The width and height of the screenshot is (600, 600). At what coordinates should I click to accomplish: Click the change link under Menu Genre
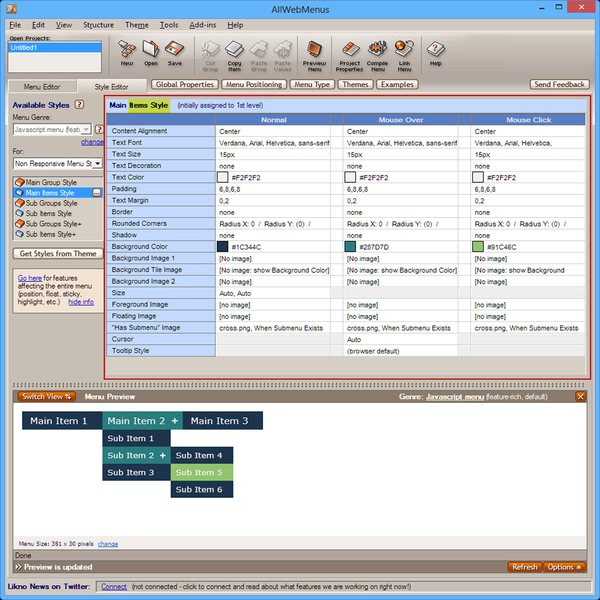pyautogui.click(x=92, y=142)
